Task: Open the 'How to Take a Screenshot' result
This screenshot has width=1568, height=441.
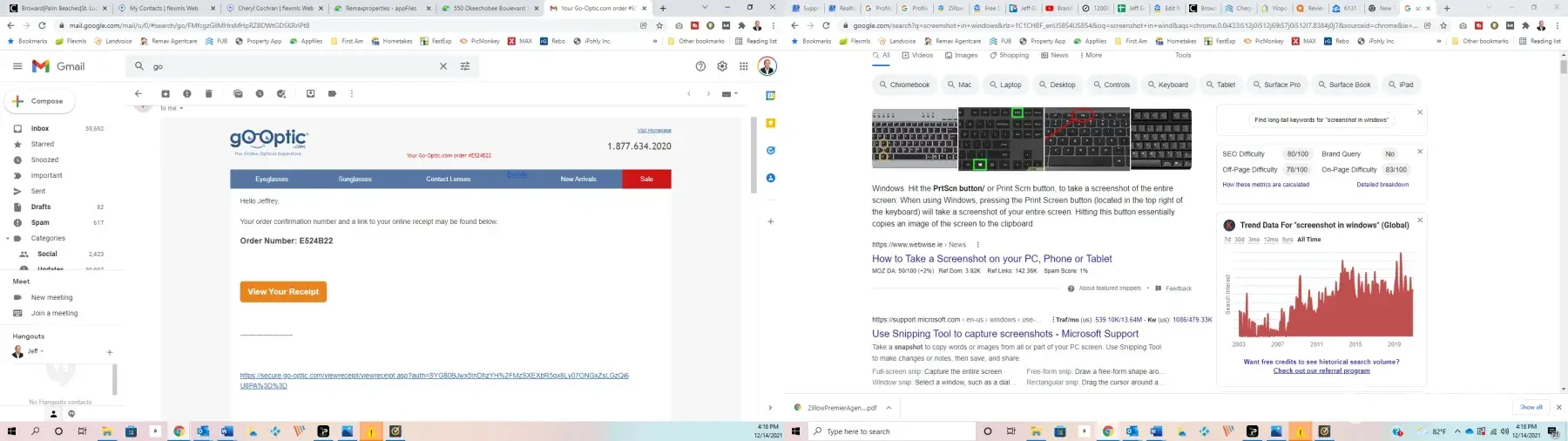Action: click(991, 259)
